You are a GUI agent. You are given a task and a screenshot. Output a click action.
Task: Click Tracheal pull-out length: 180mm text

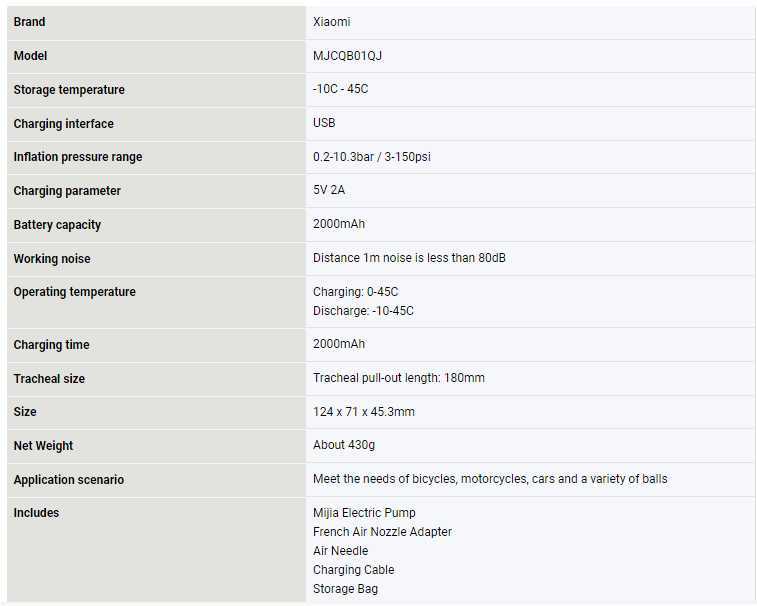398,378
